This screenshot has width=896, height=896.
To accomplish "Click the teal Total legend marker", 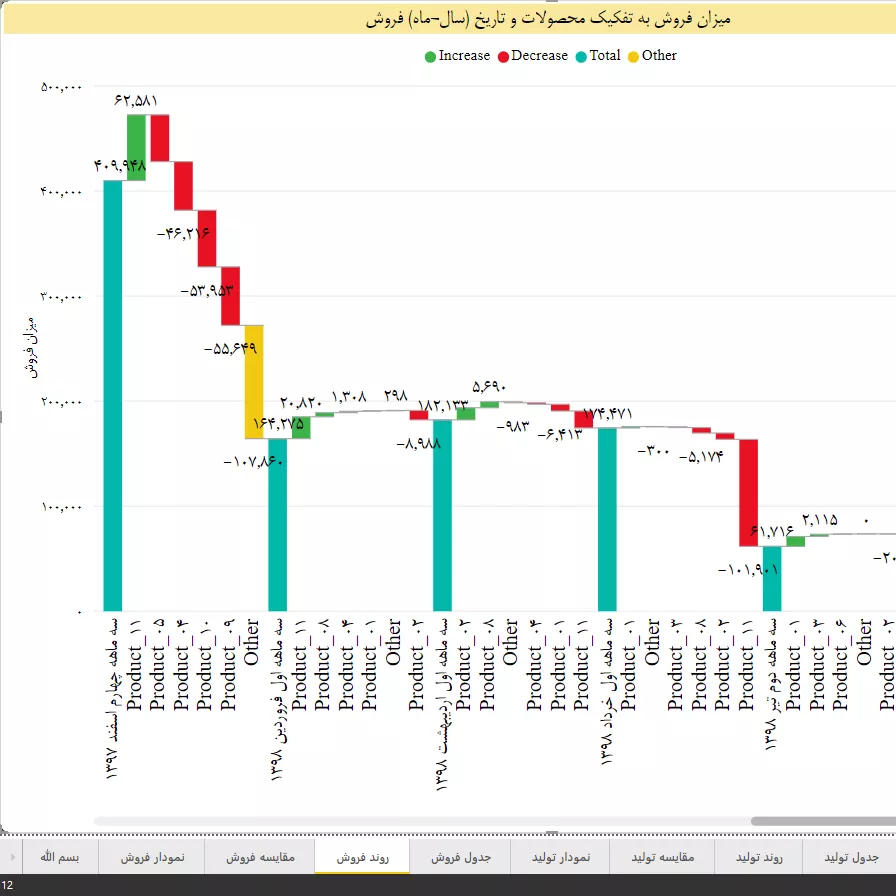I will point(582,56).
